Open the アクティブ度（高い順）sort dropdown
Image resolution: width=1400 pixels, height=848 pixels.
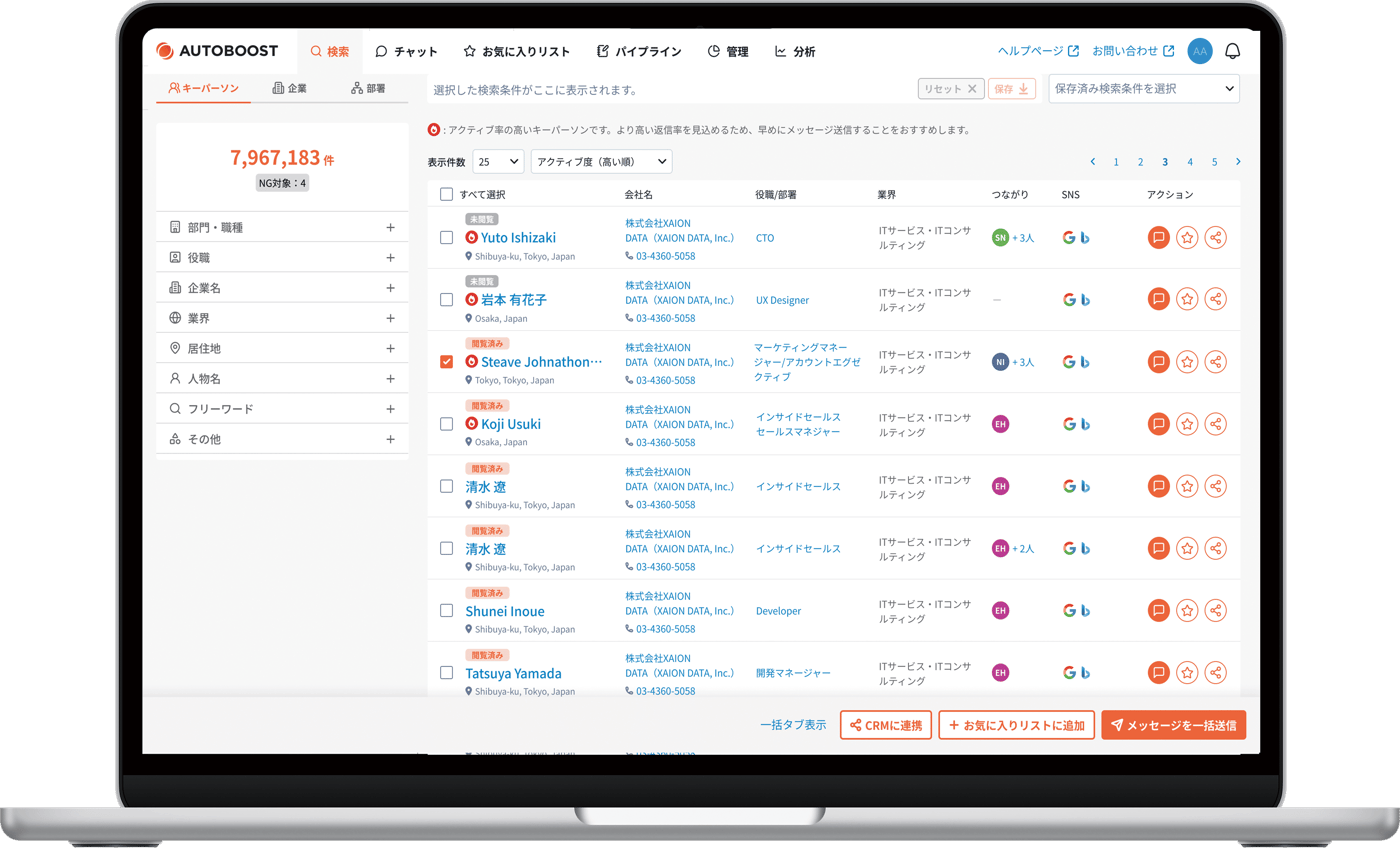click(x=602, y=161)
